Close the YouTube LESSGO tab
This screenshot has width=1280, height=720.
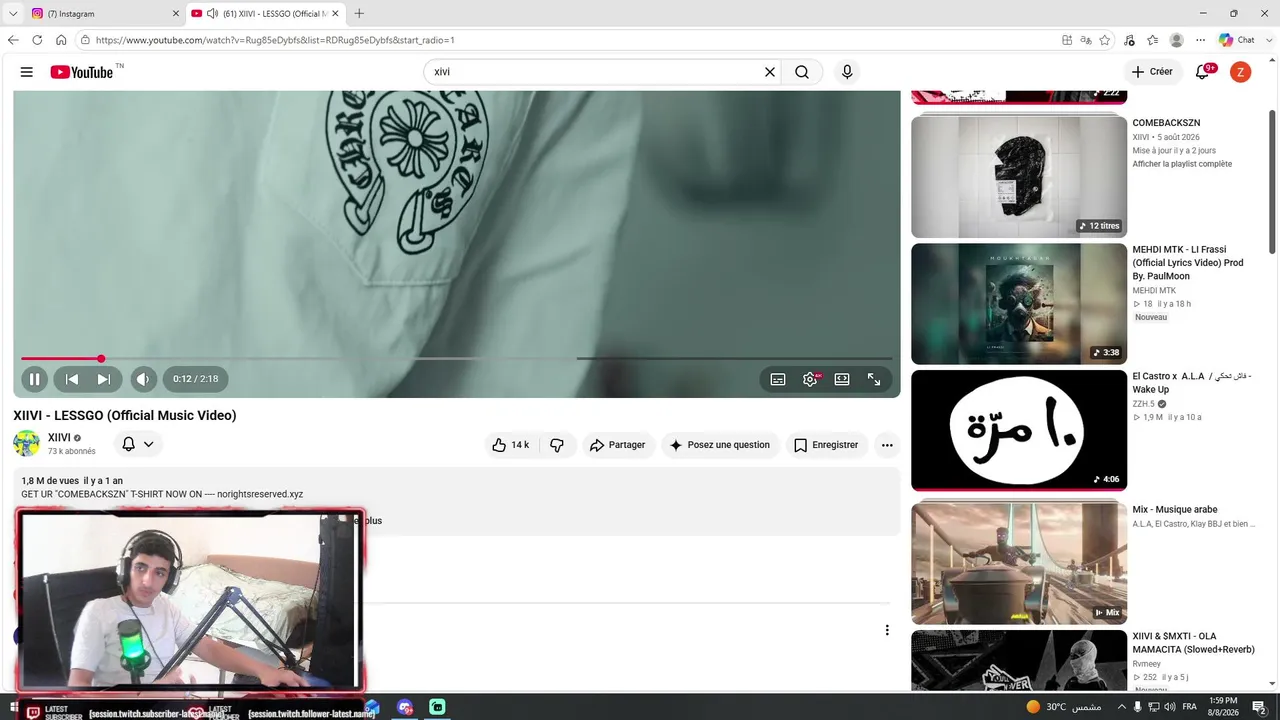tap(335, 14)
